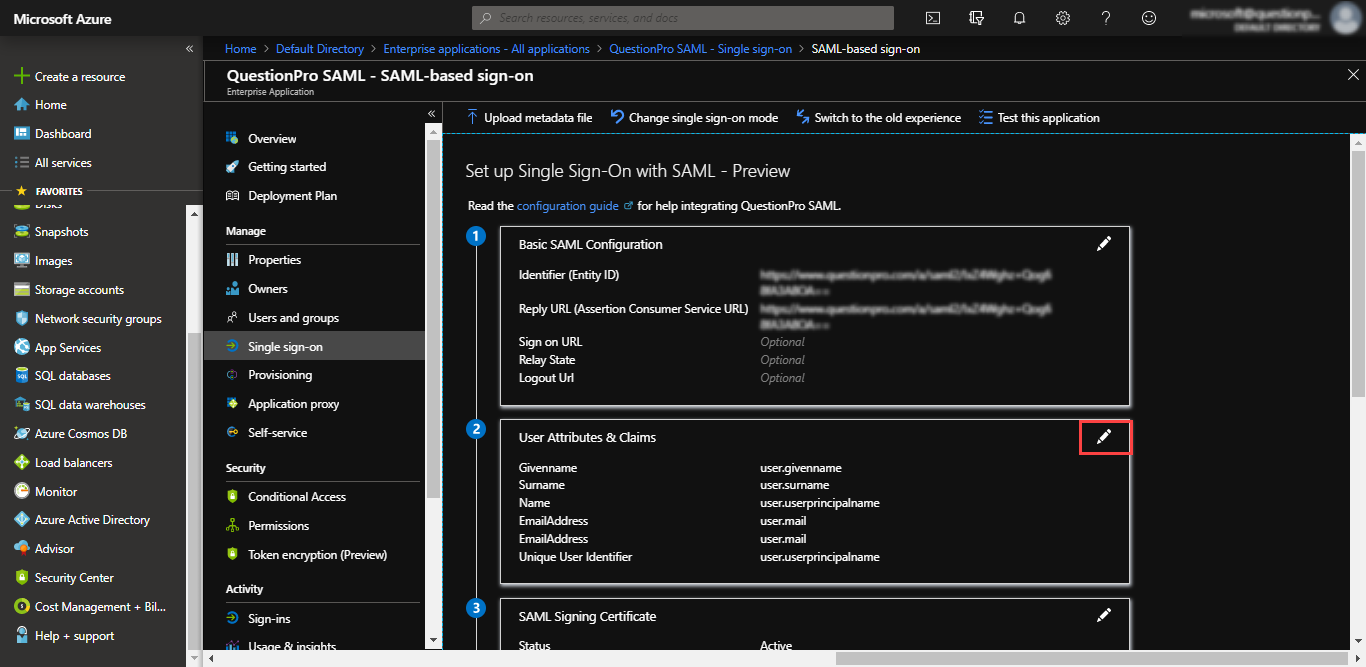Go to Default Directory breadcrumb
Image resolution: width=1366 pixels, height=667 pixels.
(x=319, y=49)
